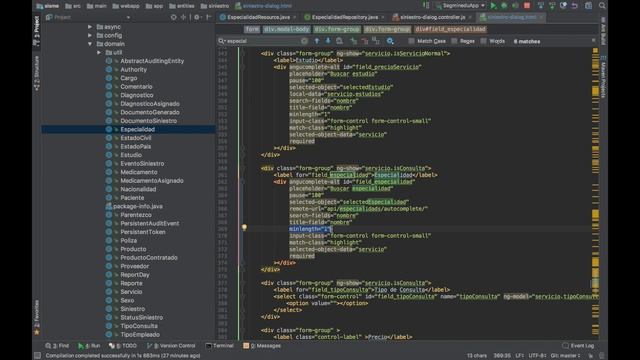Click the form breadcrumb
The image size is (640, 360).
(x=252, y=29)
